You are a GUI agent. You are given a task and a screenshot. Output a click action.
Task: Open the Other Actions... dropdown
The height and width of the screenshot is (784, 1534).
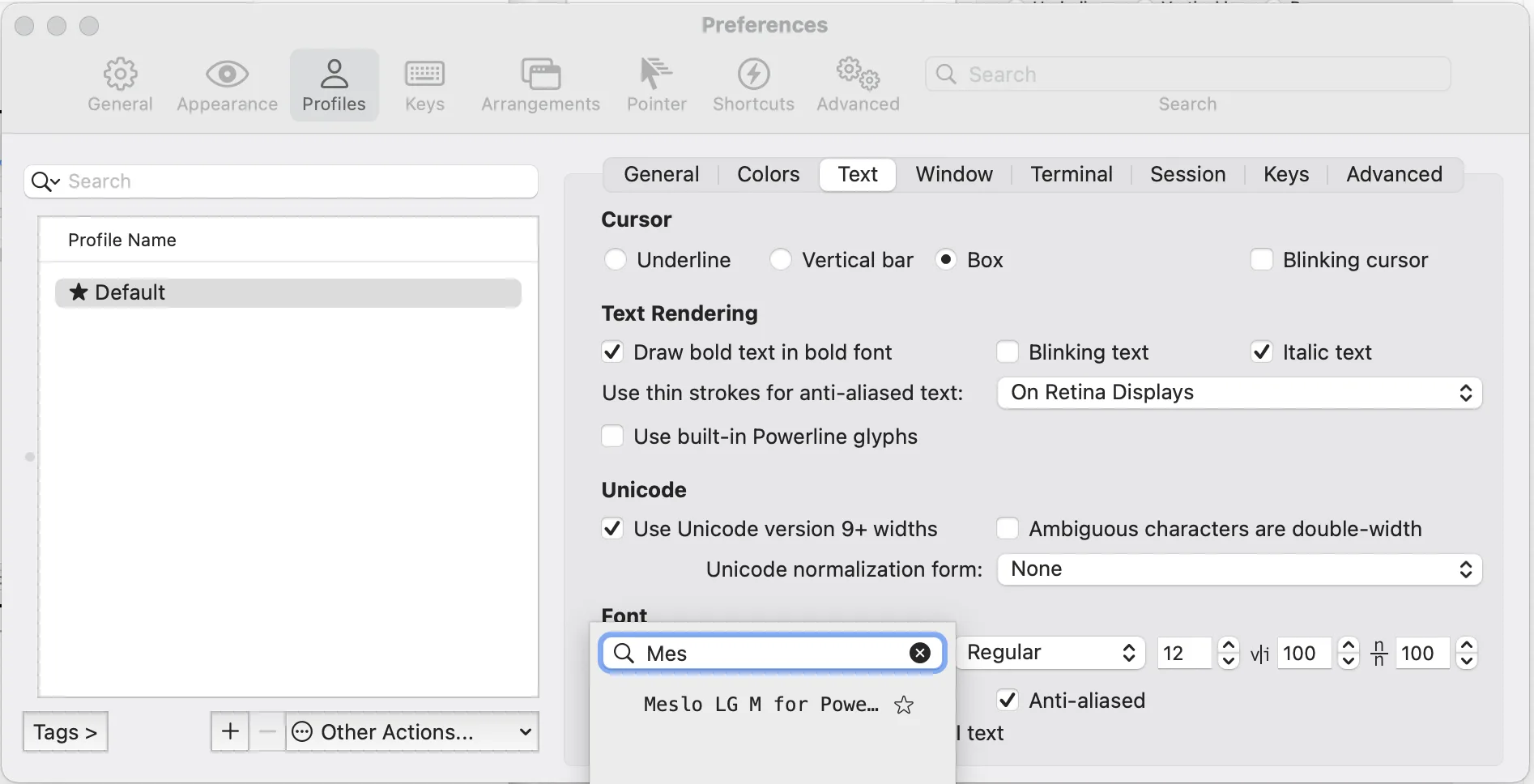click(412, 732)
